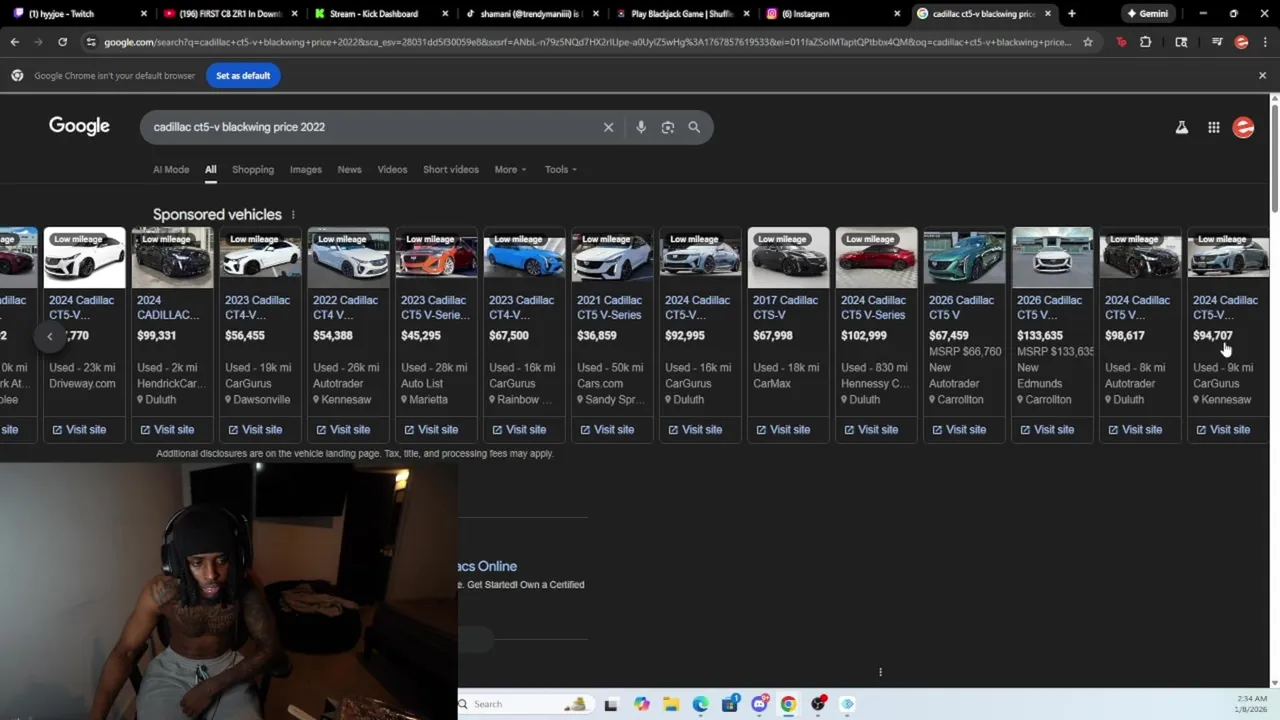This screenshot has width=1280, height=720.
Task: Open Copilot icon on the taskbar
Action: (x=641, y=704)
